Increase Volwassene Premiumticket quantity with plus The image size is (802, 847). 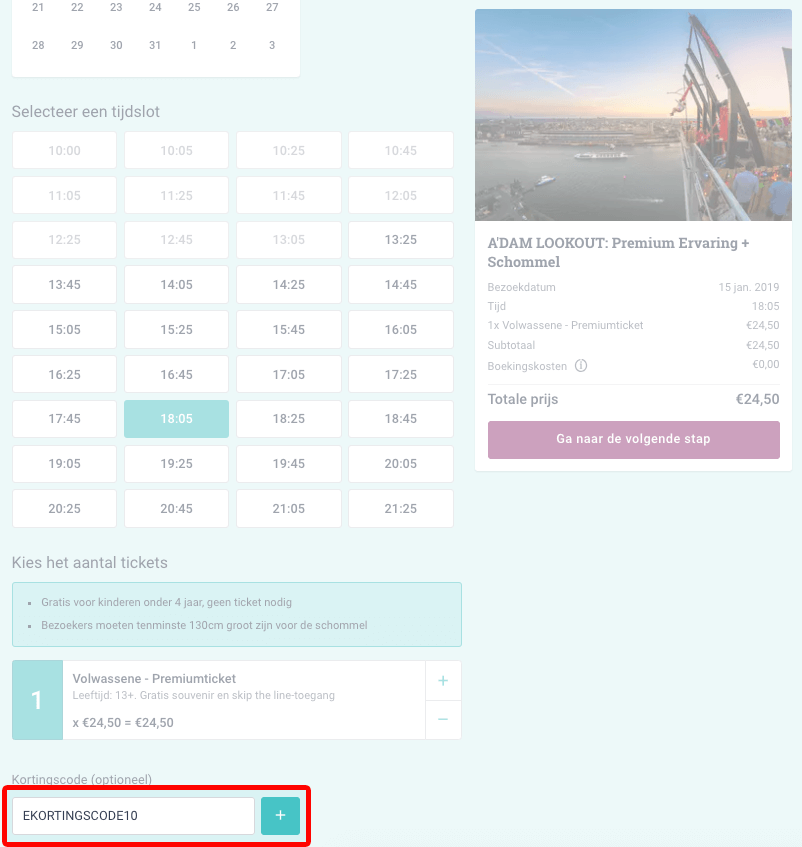click(x=443, y=681)
